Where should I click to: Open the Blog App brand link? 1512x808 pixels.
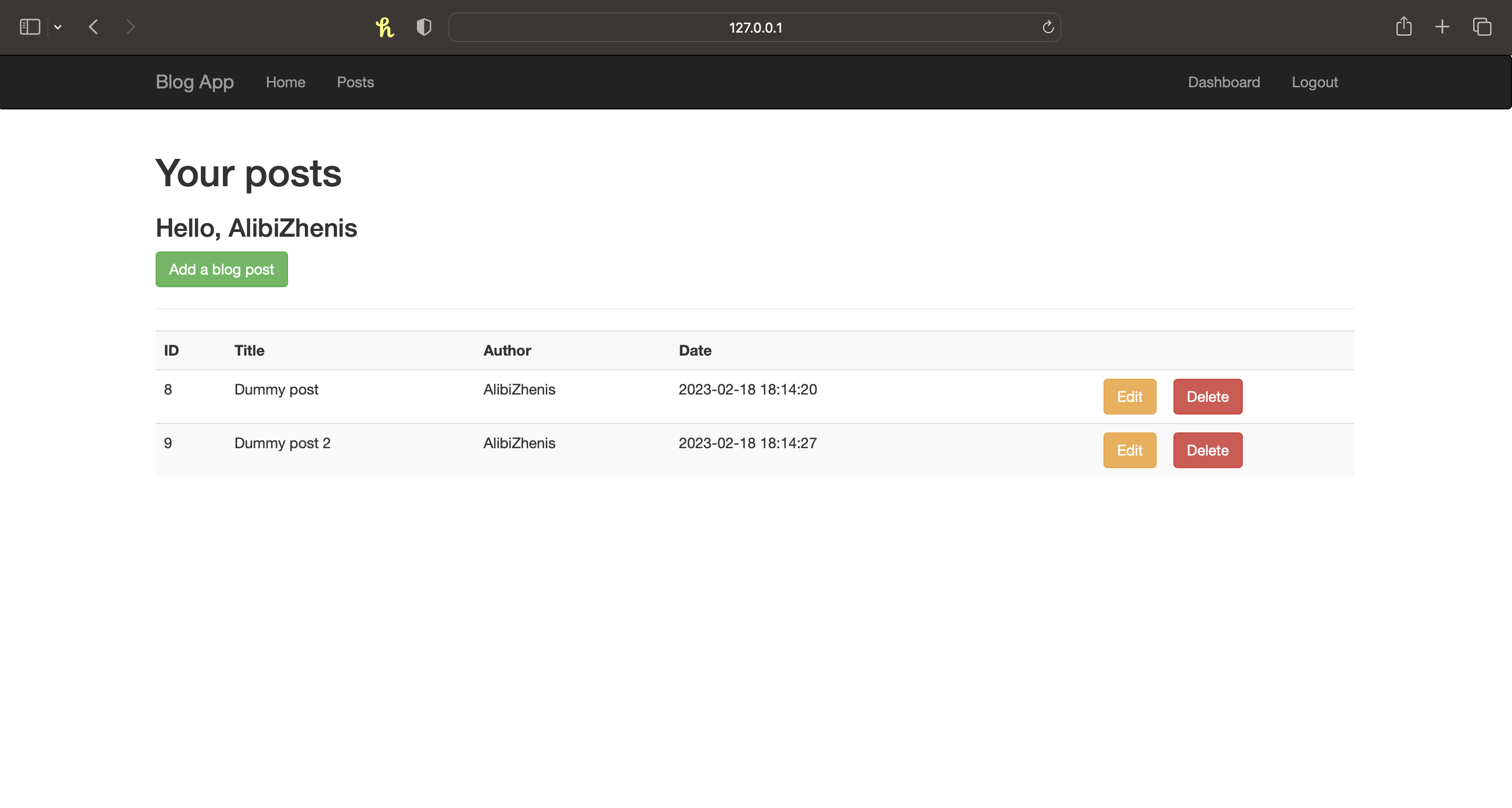[x=195, y=82]
